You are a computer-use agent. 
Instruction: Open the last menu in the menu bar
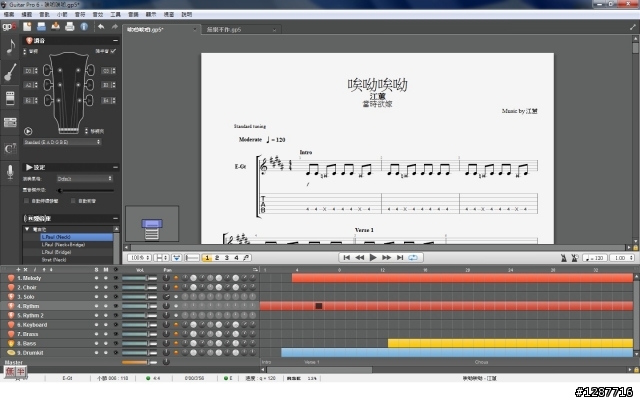(187, 14)
